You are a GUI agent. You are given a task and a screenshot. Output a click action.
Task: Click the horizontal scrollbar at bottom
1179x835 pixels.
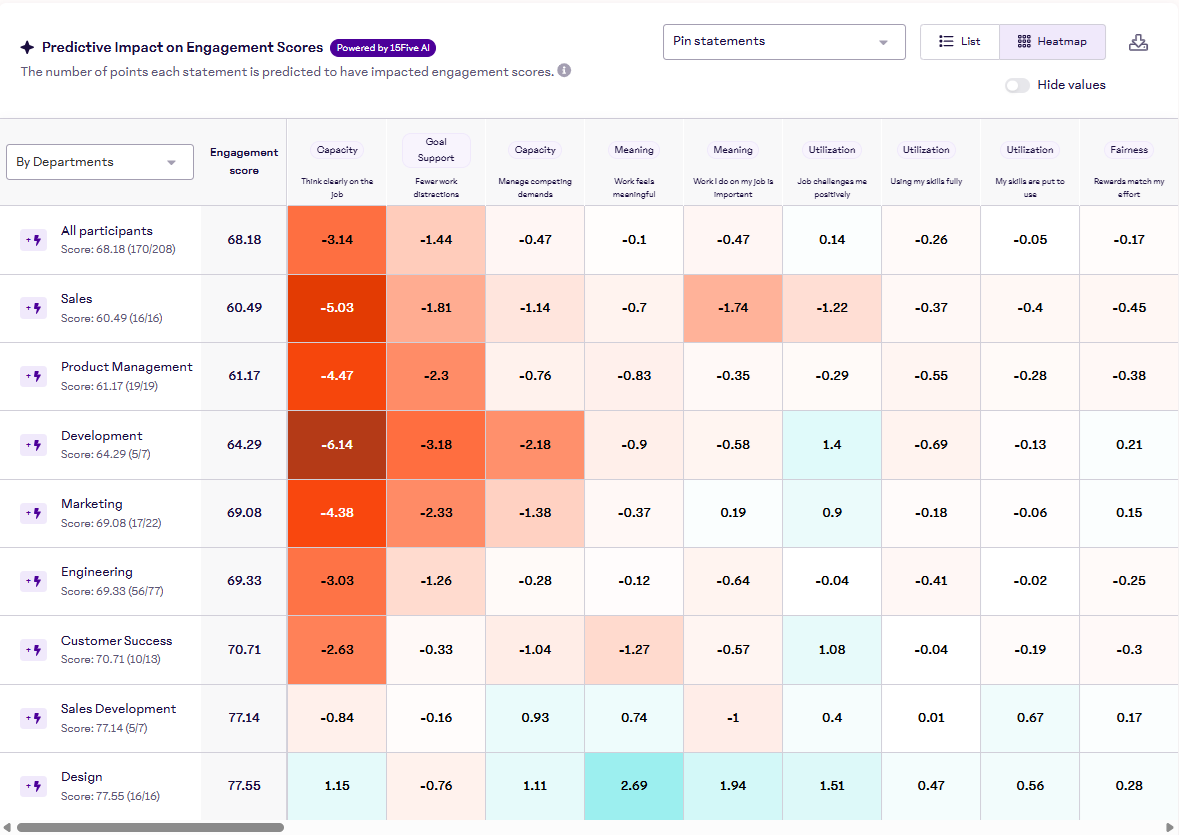coord(150,827)
